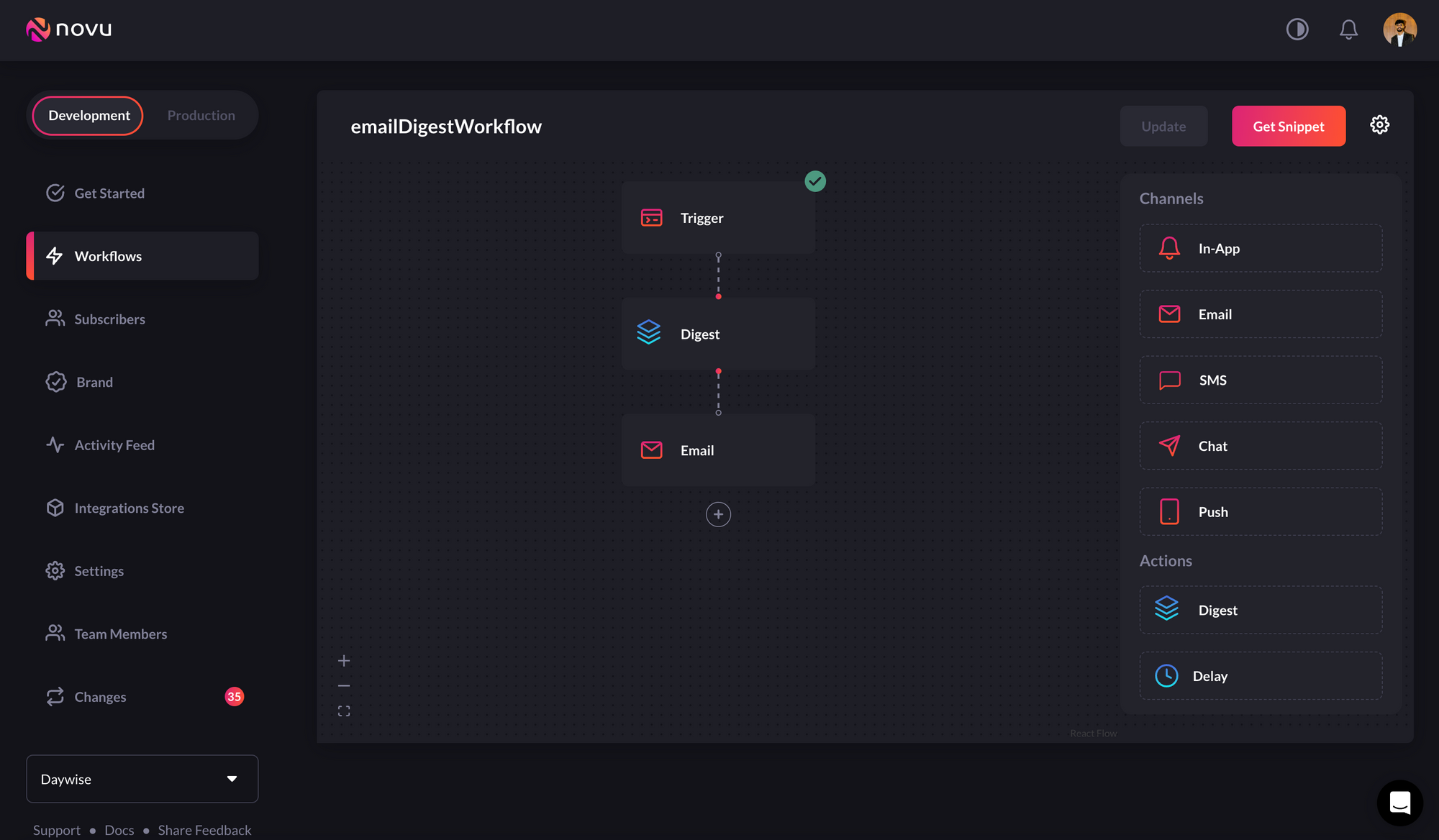
Task: Select Development environment toggle
Action: [88, 116]
